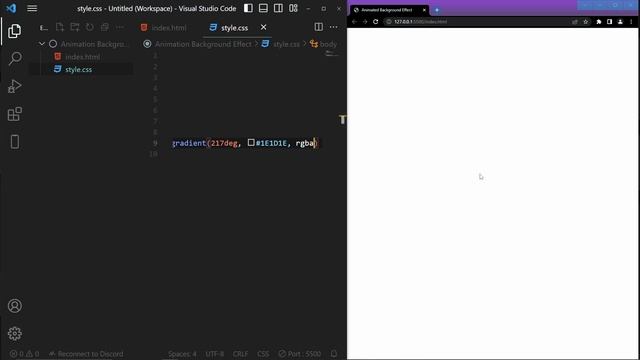Image resolution: width=640 pixels, height=360 pixels.
Task: Select style.css in the Explorer tree
Action: coord(78,69)
